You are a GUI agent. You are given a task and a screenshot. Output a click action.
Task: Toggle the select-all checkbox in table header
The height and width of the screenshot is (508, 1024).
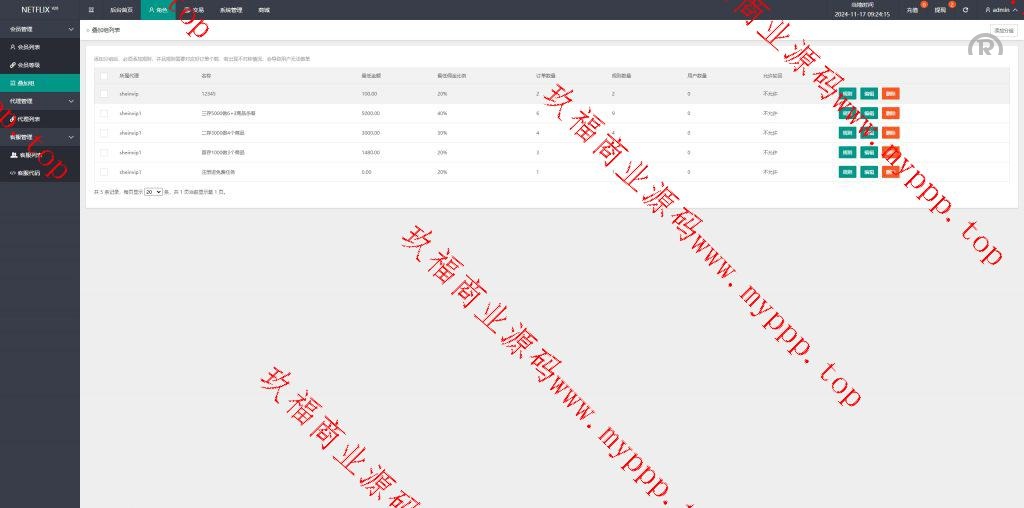pos(104,75)
